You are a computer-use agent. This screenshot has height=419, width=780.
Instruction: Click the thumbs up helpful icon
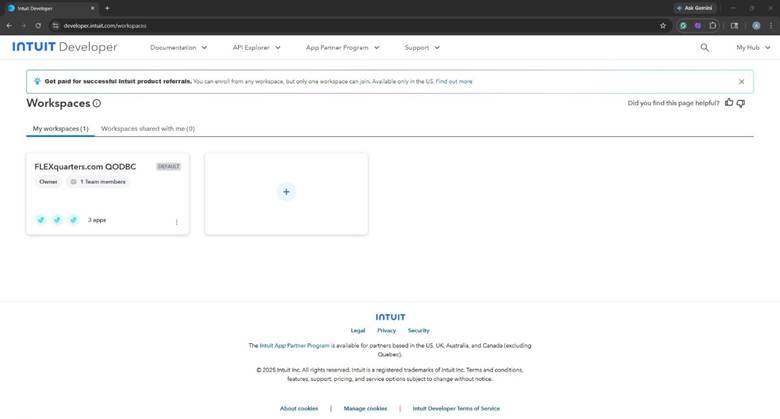[x=729, y=103]
